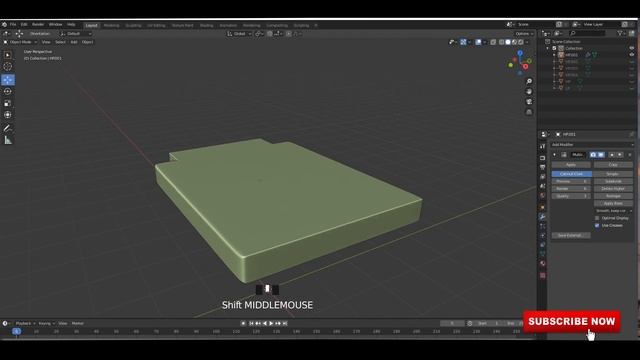
Task: Select the Rotate tool
Action: (x=8, y=91)
